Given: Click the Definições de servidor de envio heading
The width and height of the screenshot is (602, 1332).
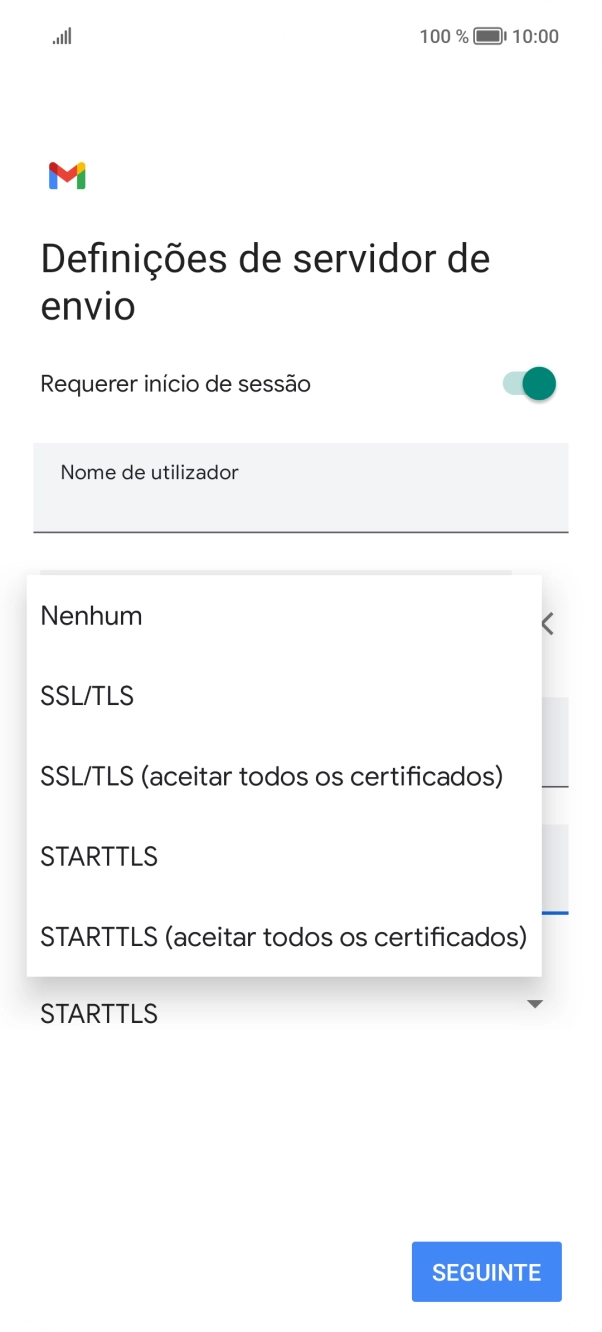Looking at the screenshot, I should tap(264, 282).
